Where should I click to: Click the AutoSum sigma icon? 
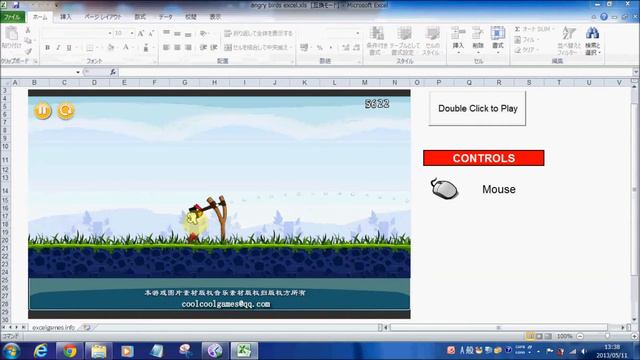tap(517, 29)
